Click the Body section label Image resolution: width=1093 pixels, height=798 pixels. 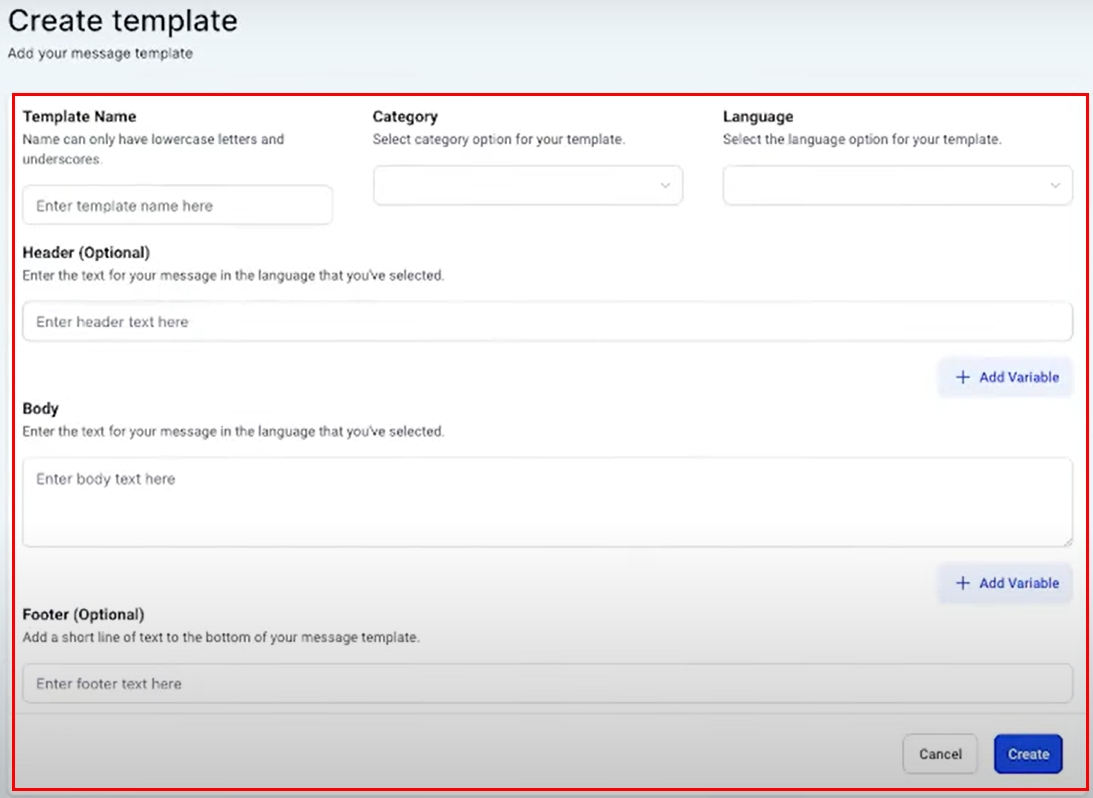(41, 409)
